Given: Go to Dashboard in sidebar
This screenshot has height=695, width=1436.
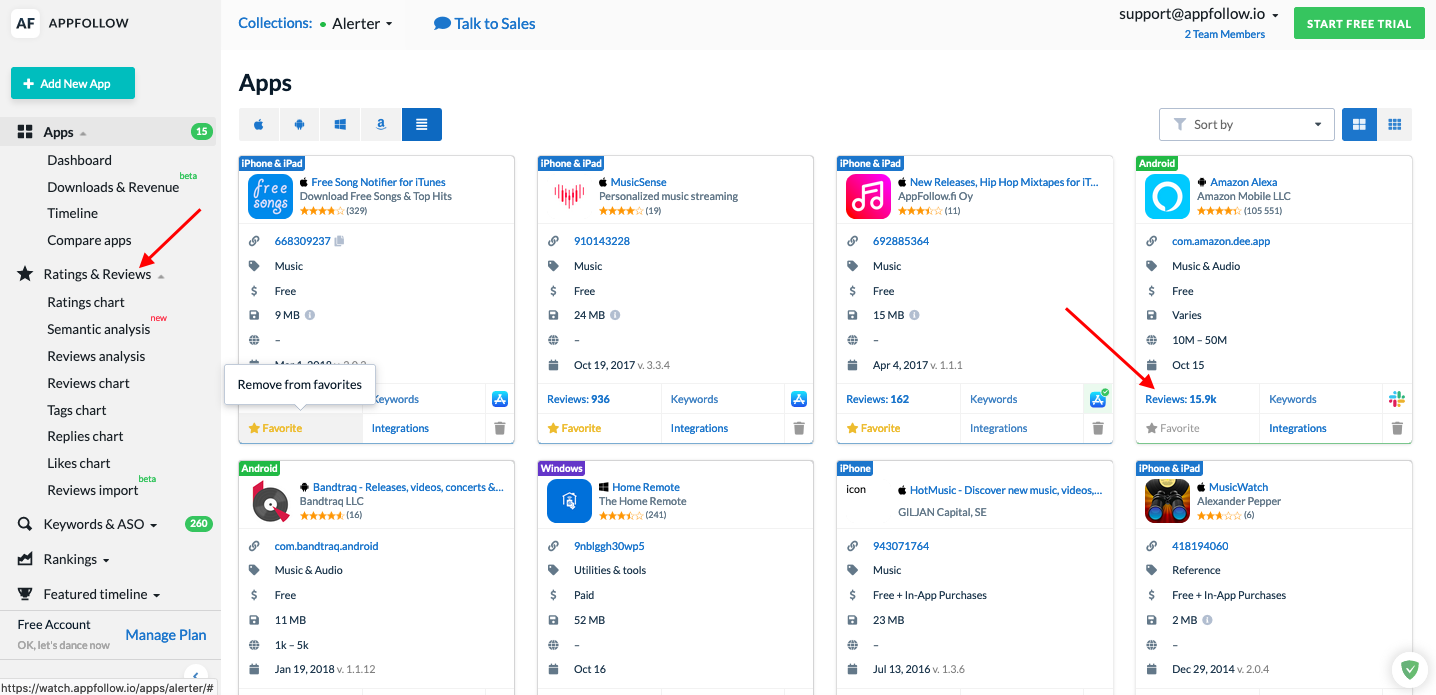Looking at the screenshot, I should [x=79, y=160].
